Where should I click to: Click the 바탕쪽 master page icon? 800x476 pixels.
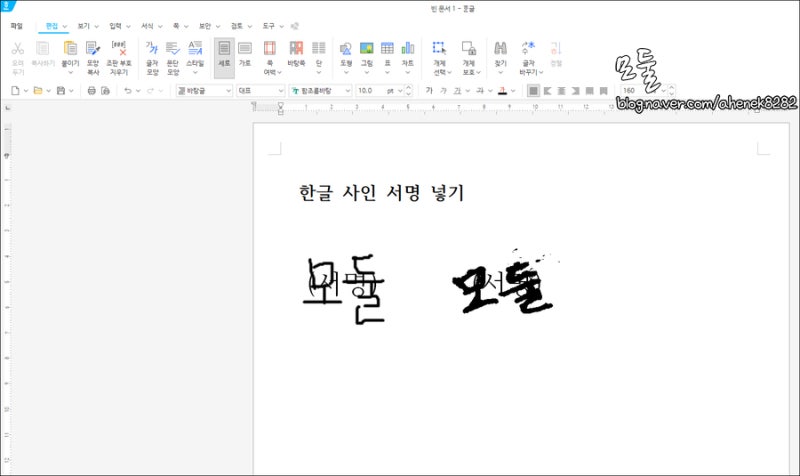pyautogui.click(x=296, y=49)
